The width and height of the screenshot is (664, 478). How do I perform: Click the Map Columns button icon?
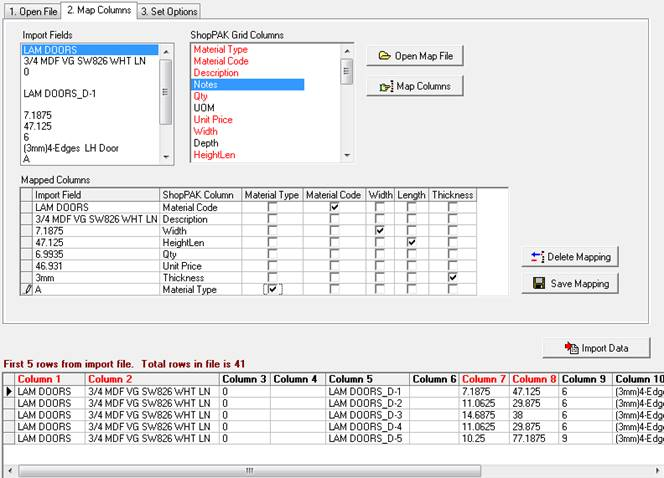coord(384,87)
